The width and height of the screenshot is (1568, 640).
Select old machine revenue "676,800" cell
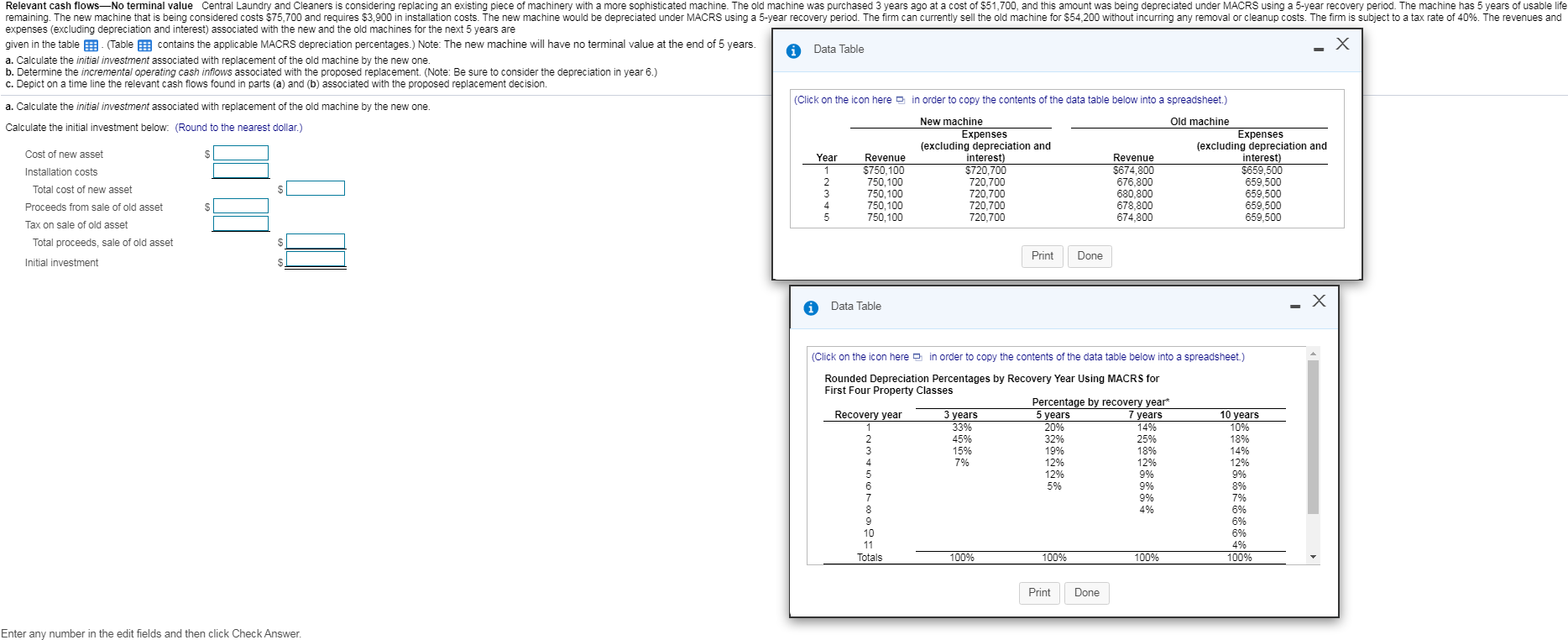click(x=1135, y=182)
